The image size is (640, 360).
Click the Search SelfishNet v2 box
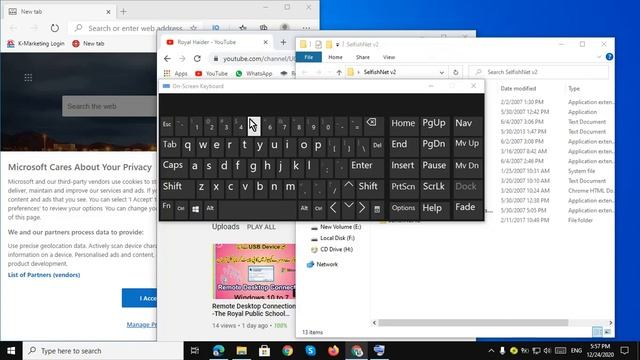(x=539, y=72)
